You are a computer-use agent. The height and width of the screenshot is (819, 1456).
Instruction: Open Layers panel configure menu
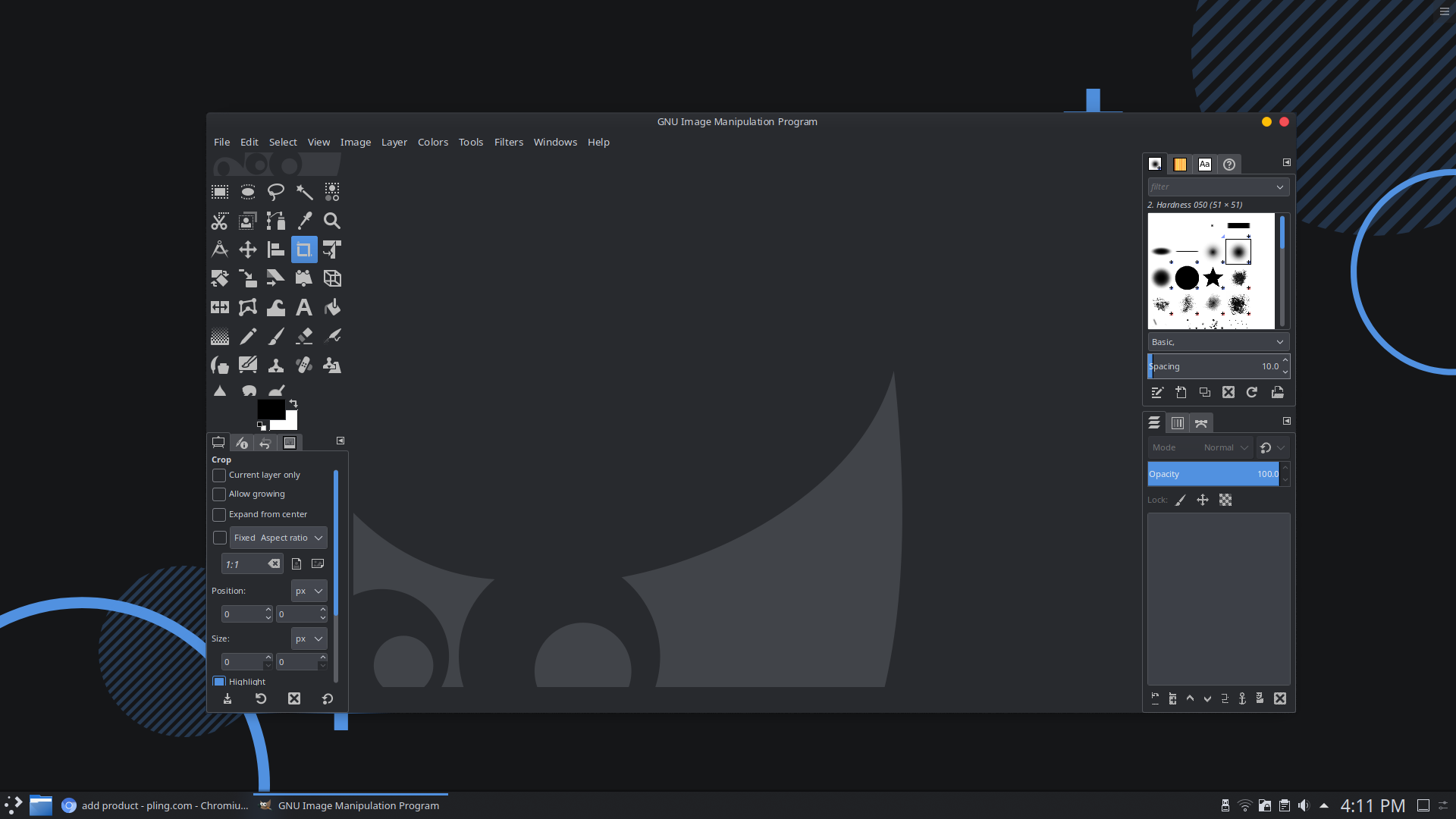tap(1287, 421)
